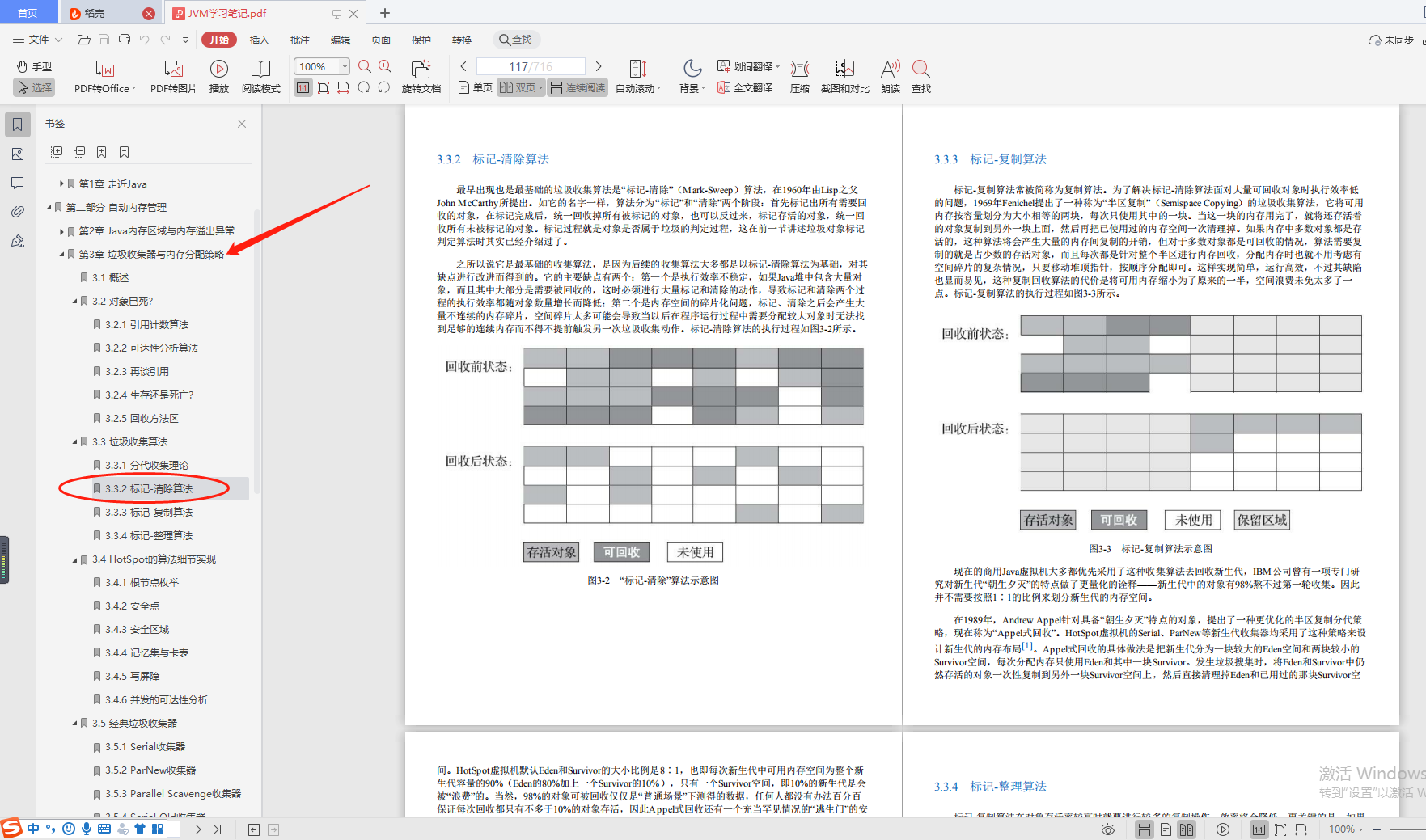Toggle Sogou IME 中 language indicator
The image size is (1426, 840).
[x=32, y=829]
